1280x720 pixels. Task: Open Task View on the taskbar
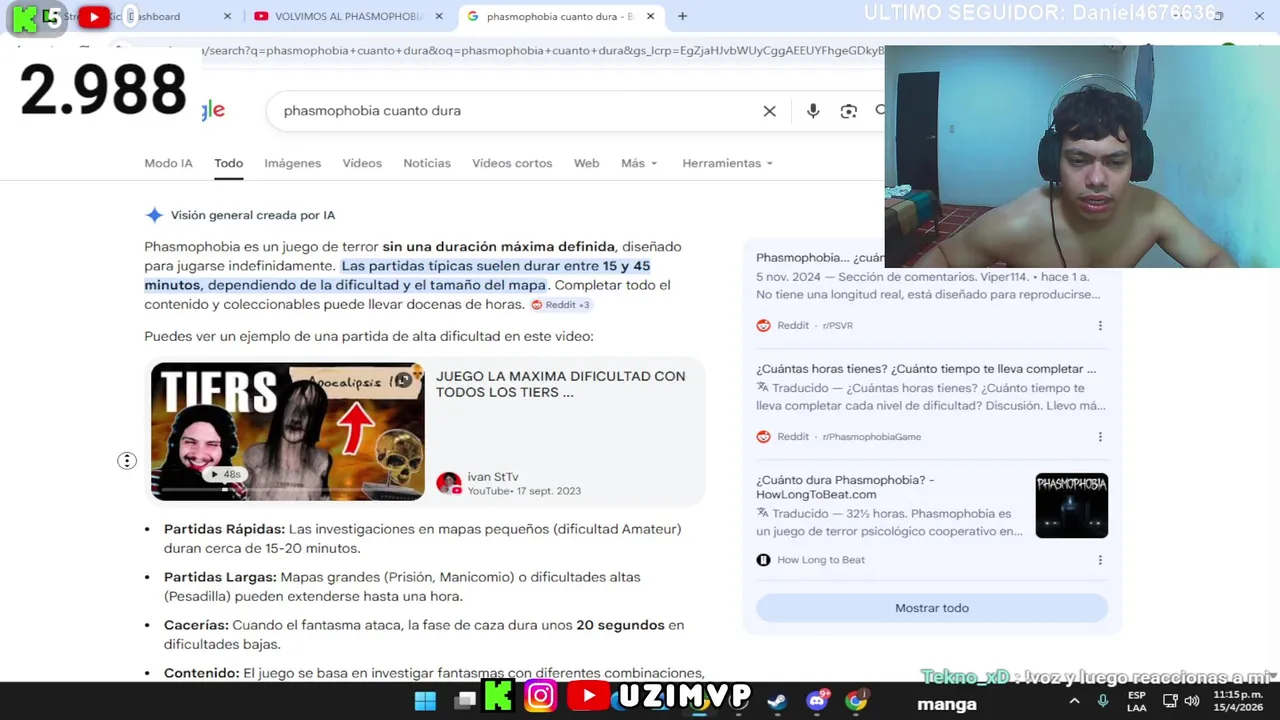(465, 700)
